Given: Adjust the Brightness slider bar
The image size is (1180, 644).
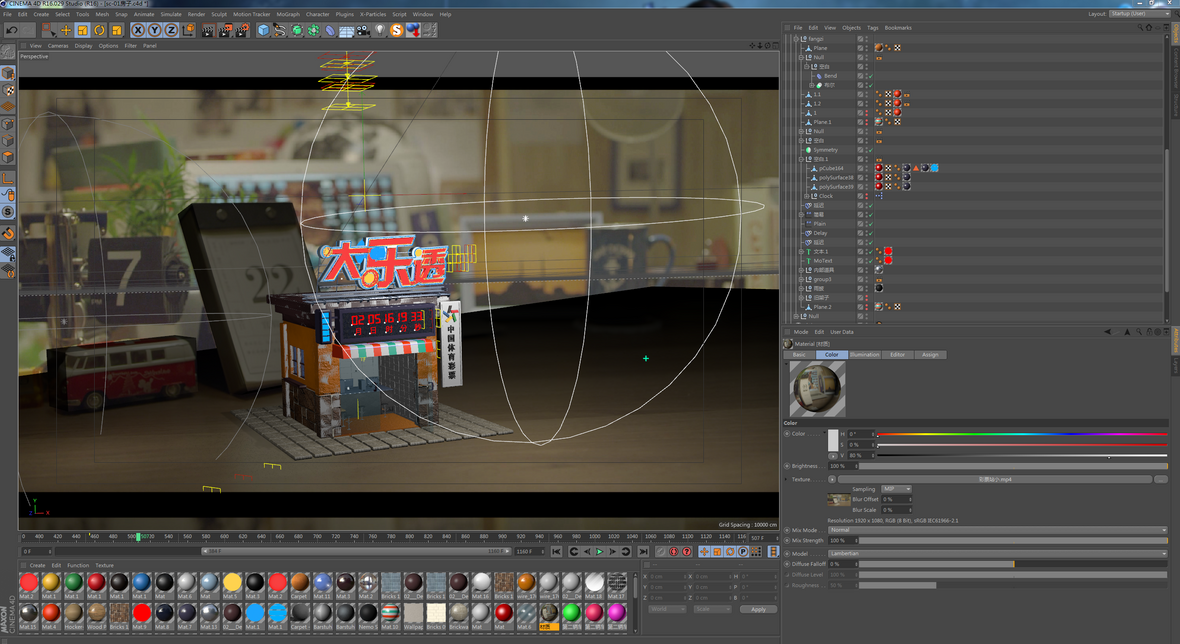Looking at the screenshot, I should (x=1012, y=466).
